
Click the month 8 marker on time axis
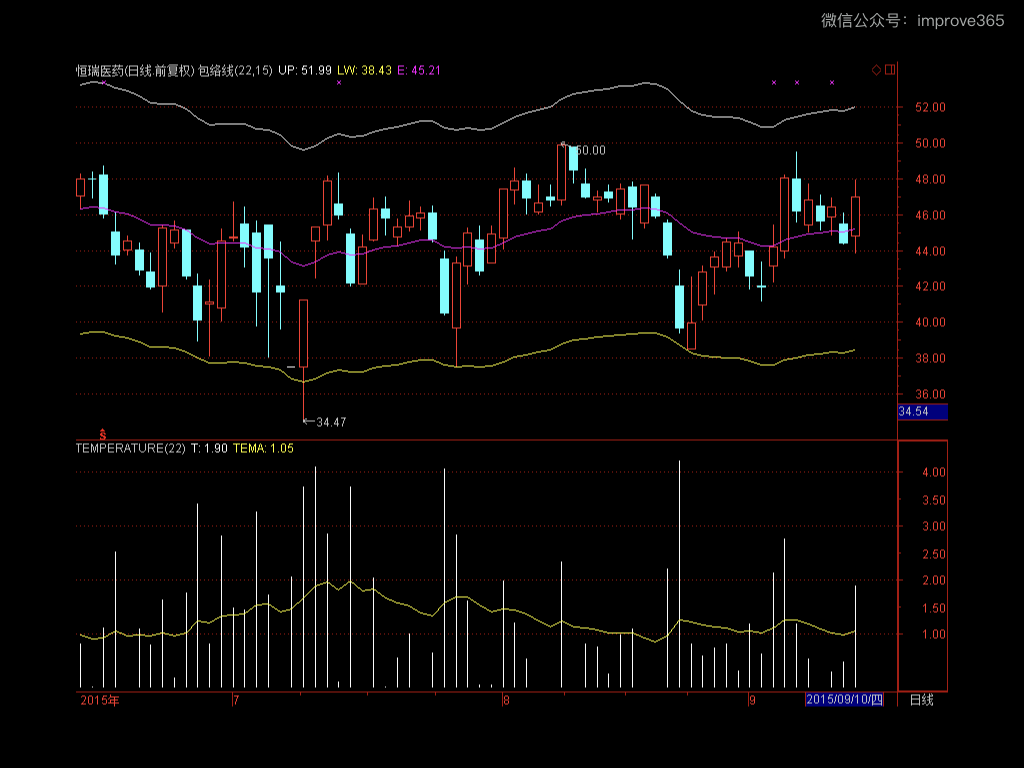click(x=507, y=700)
